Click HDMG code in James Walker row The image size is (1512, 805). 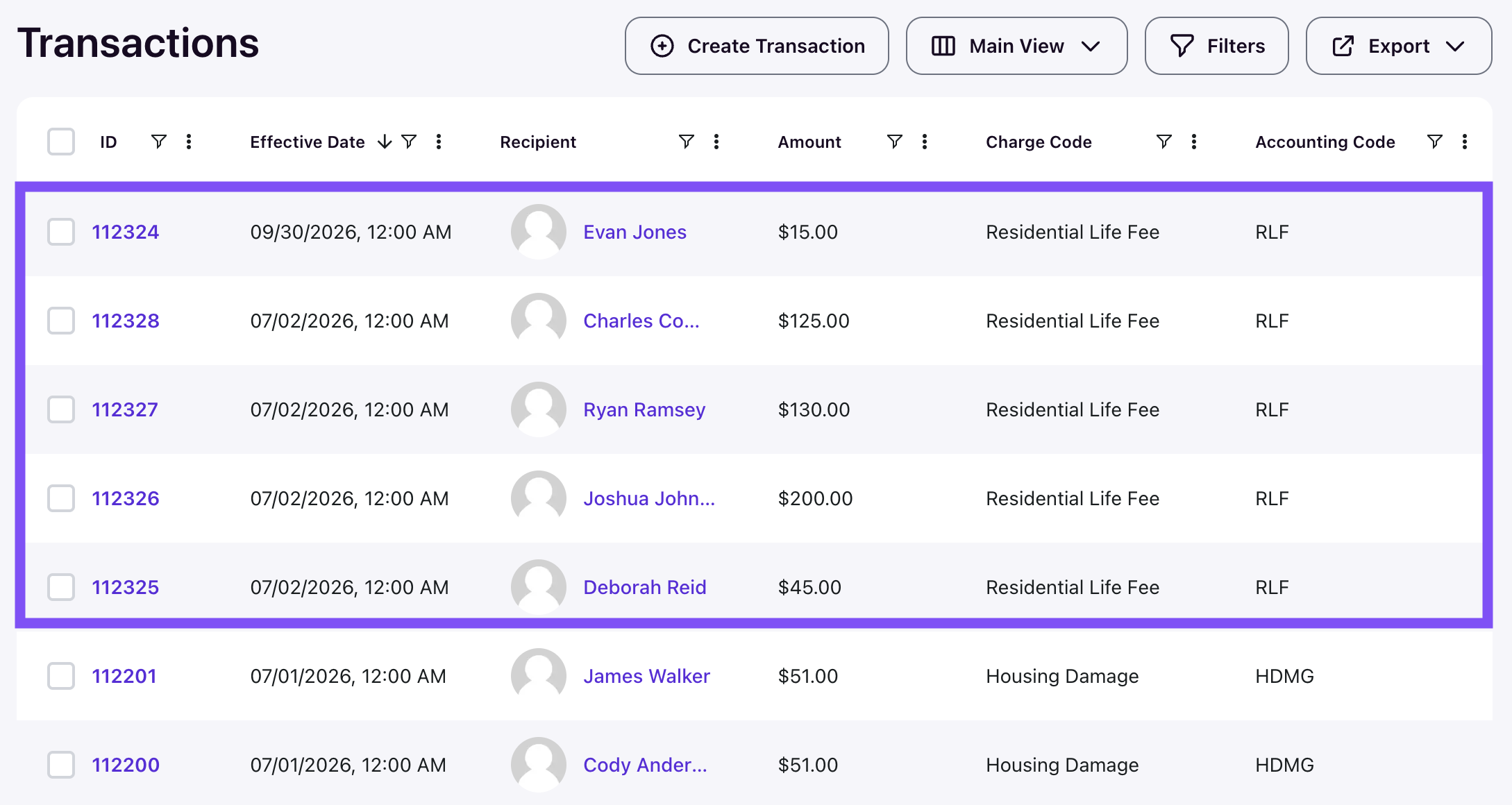point(1284,676)
